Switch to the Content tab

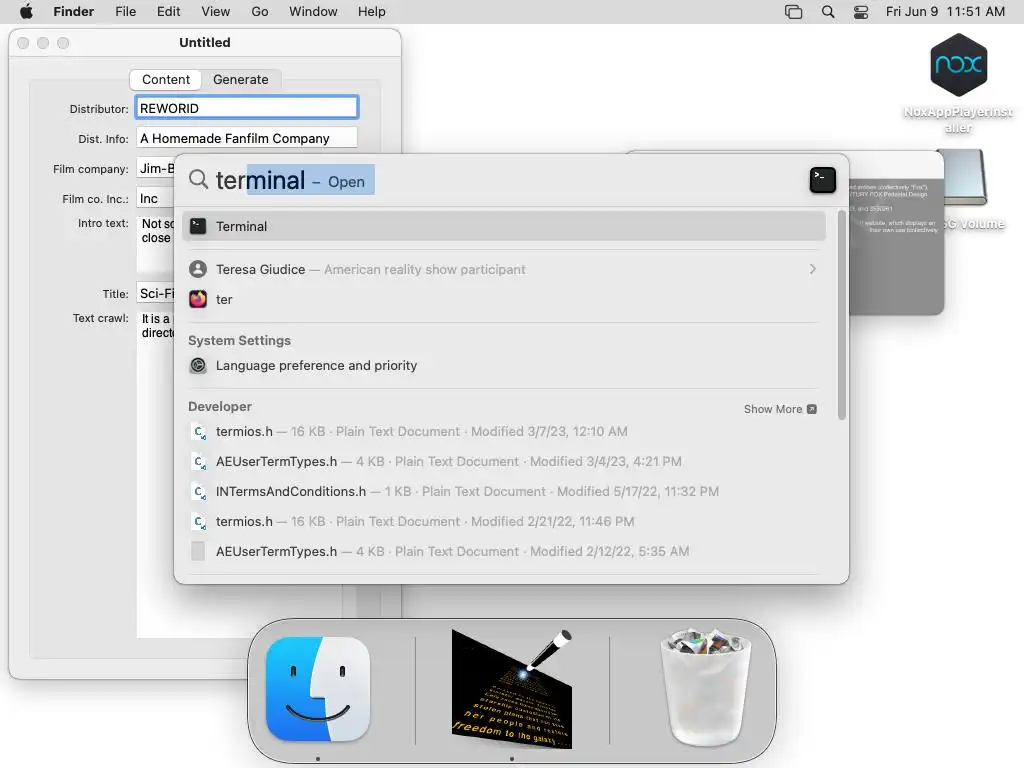click(166, 80)
